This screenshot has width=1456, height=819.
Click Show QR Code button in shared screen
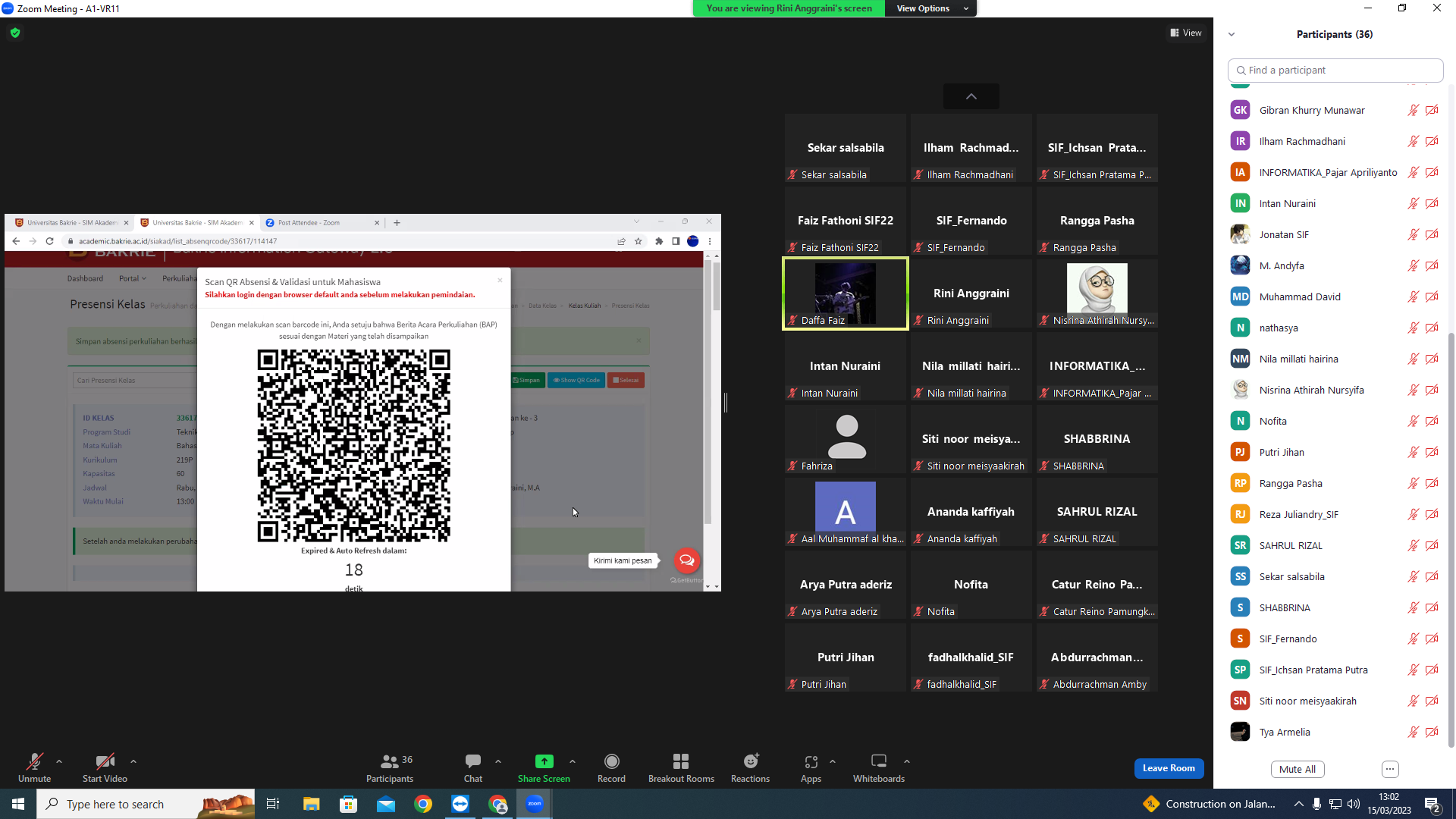tap(577, 380)
